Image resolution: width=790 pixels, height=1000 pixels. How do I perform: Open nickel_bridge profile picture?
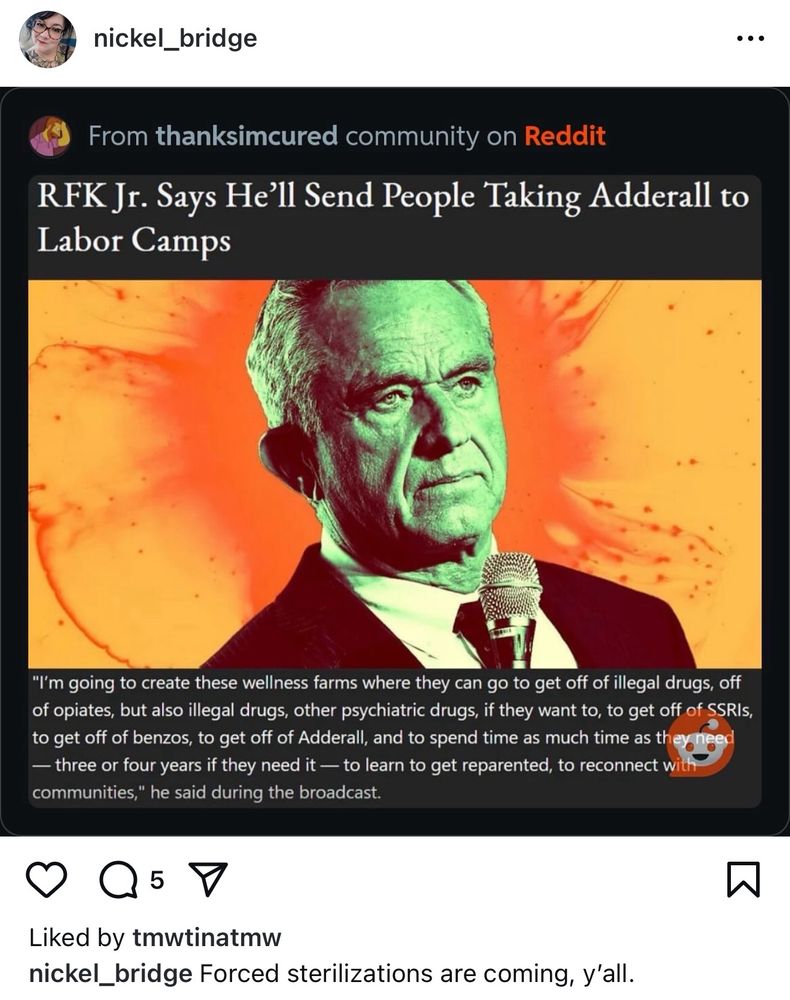tap(48, 38)
